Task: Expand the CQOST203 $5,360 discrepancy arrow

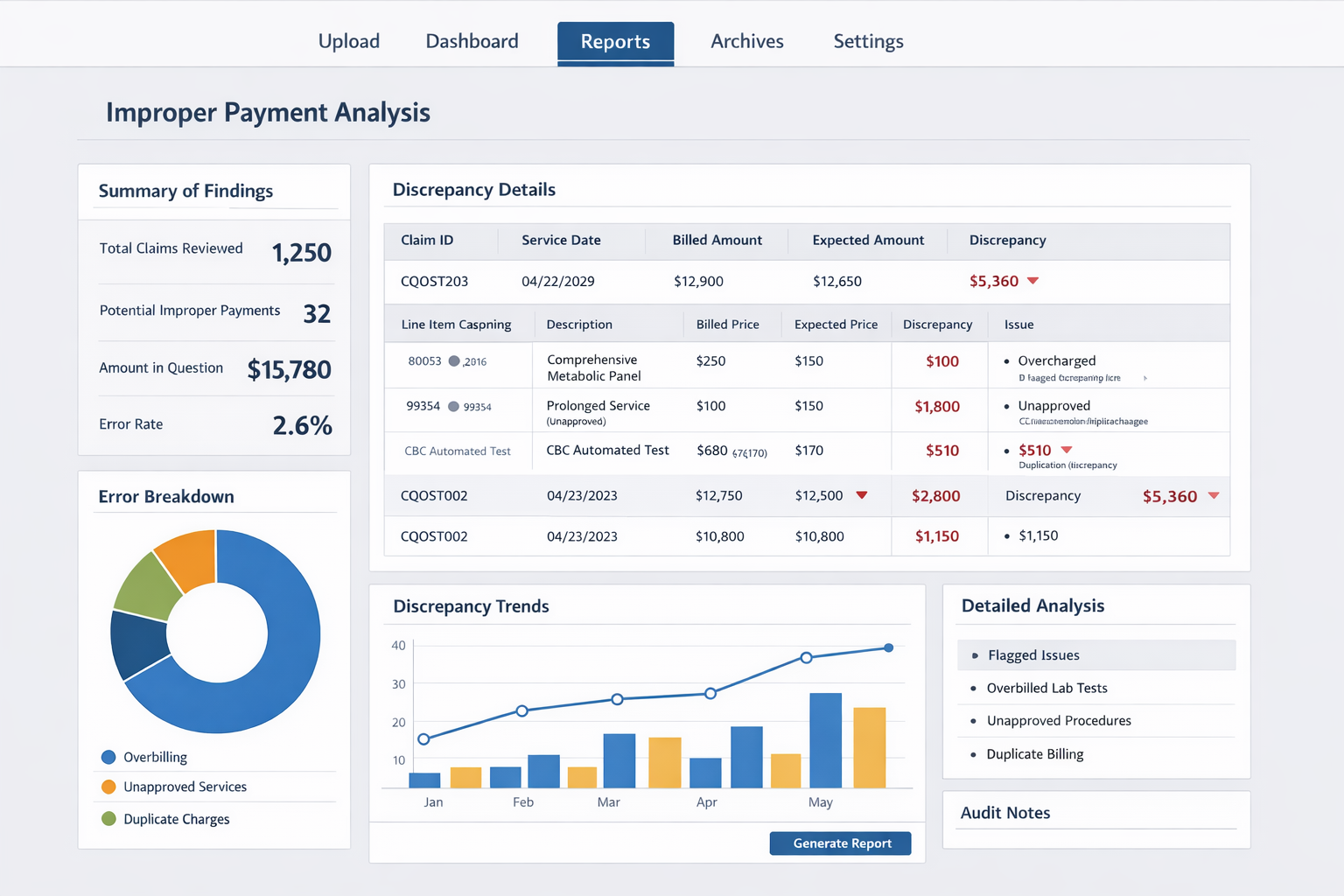Action: point(1032,281)
